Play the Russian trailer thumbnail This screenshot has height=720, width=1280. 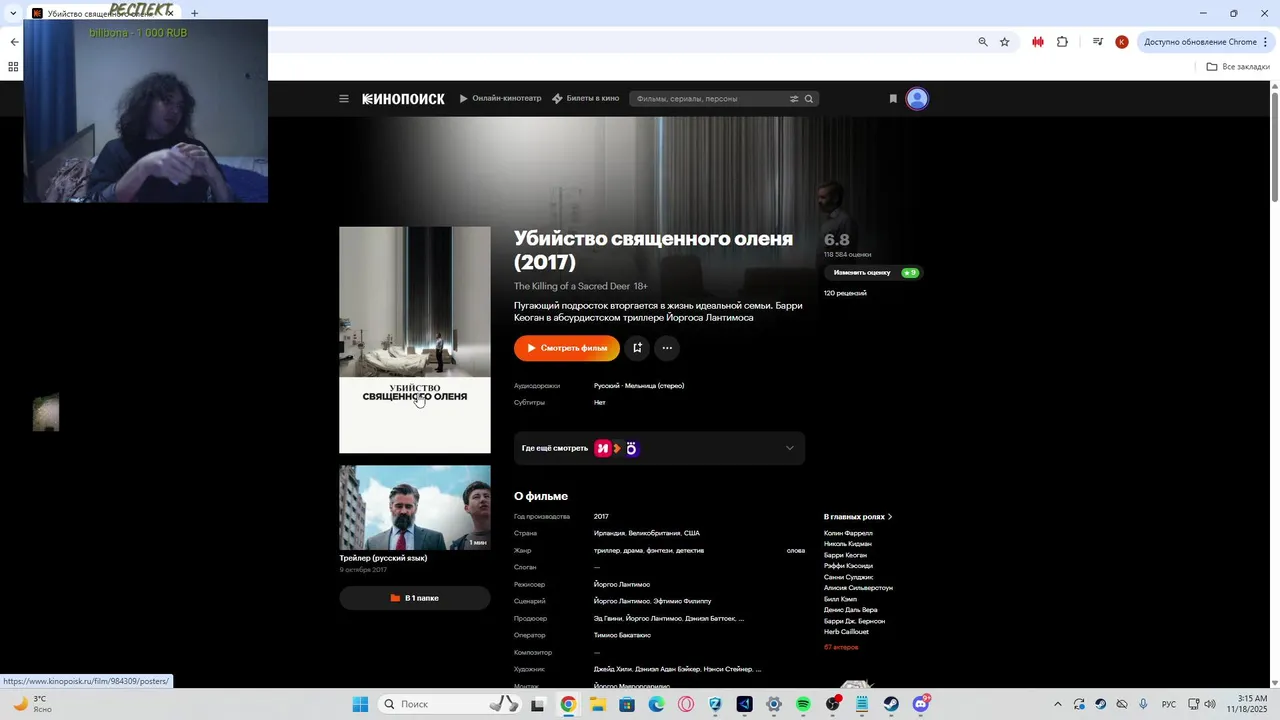click(415, 508)
